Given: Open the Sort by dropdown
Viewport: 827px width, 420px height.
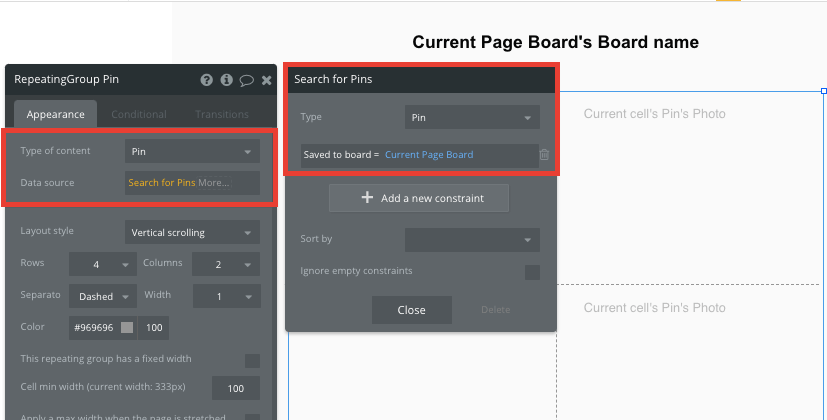Looking at the screenshot, I should (x=472, y=240).
